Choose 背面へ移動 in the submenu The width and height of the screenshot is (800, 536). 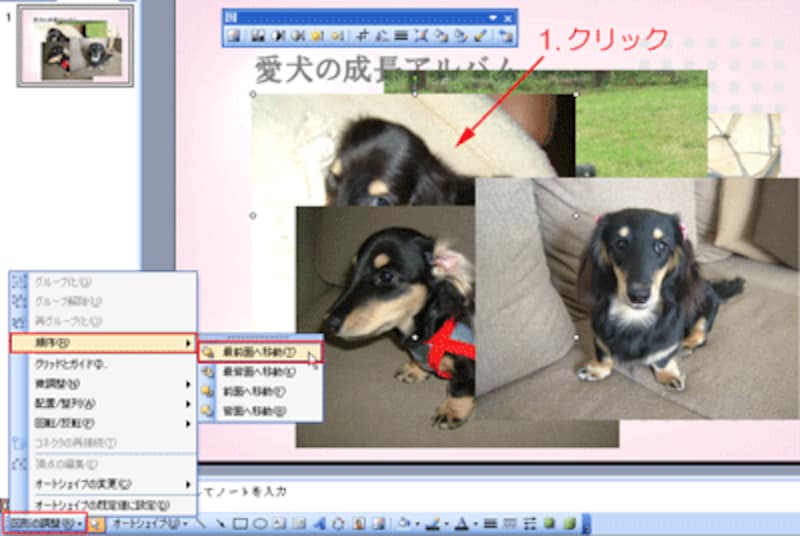click(x=261, y=411)
